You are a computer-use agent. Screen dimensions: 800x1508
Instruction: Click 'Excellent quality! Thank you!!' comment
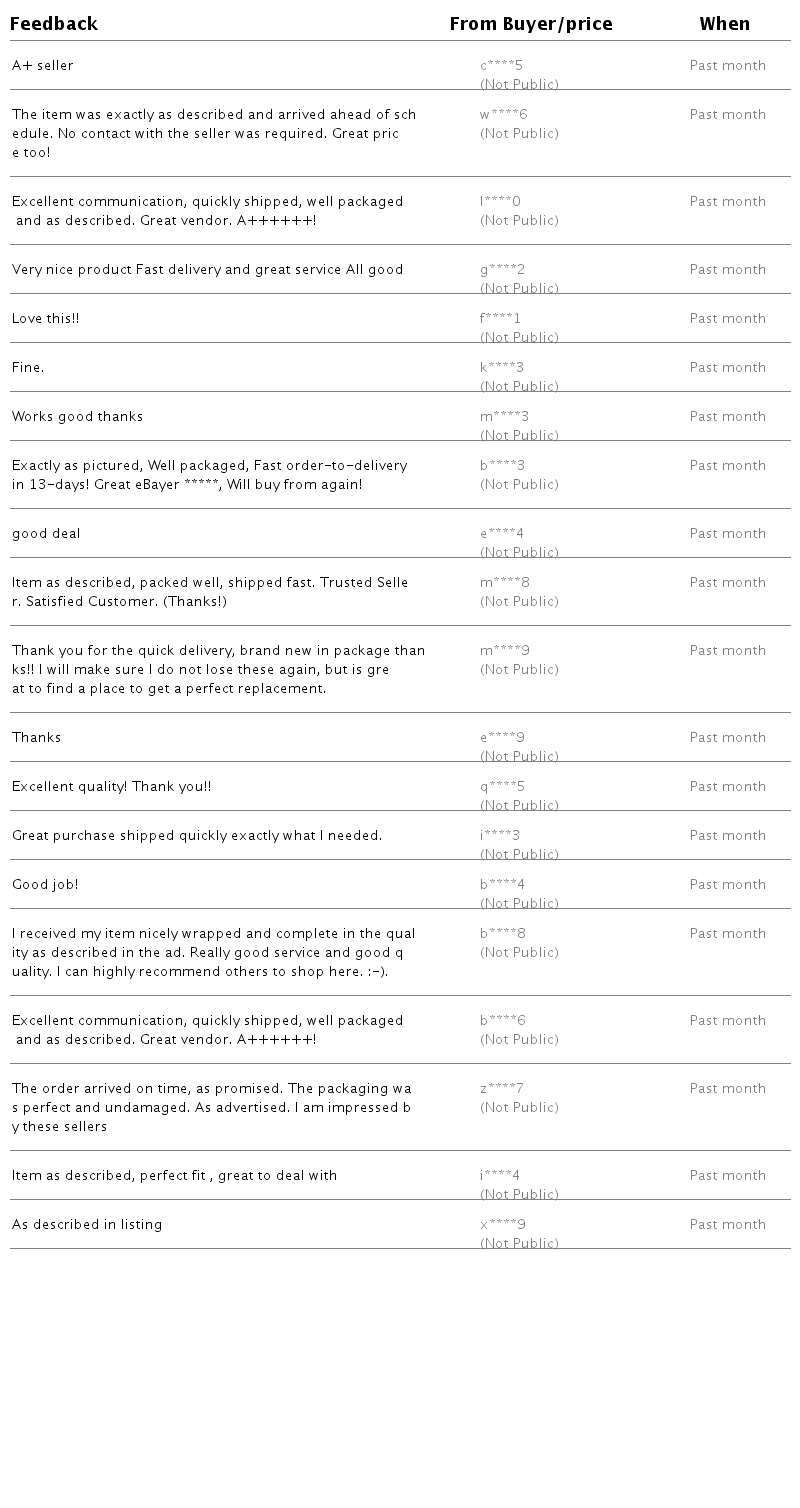point(111,787)
